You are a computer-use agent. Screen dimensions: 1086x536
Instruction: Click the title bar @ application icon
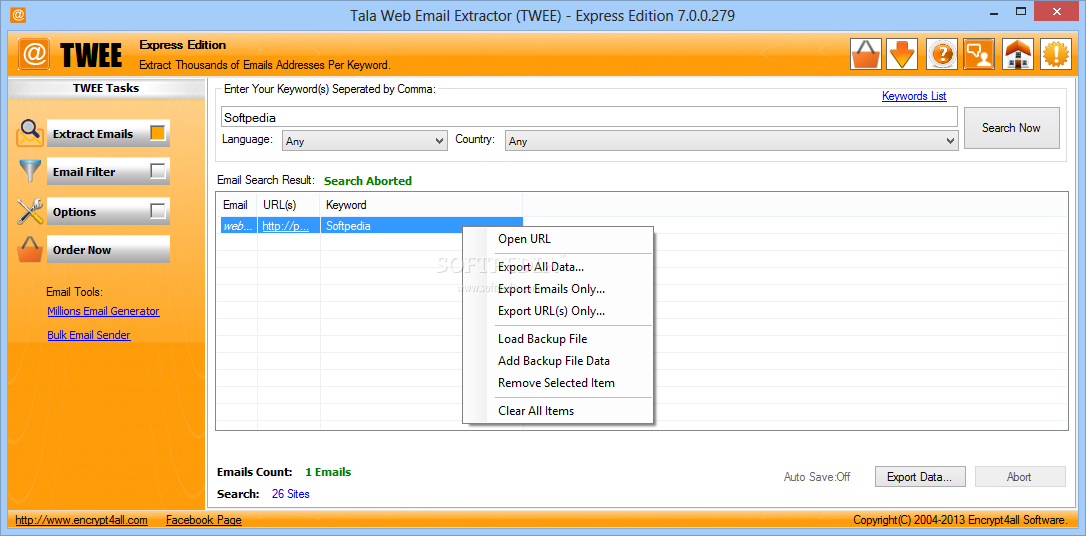point(19,14)
